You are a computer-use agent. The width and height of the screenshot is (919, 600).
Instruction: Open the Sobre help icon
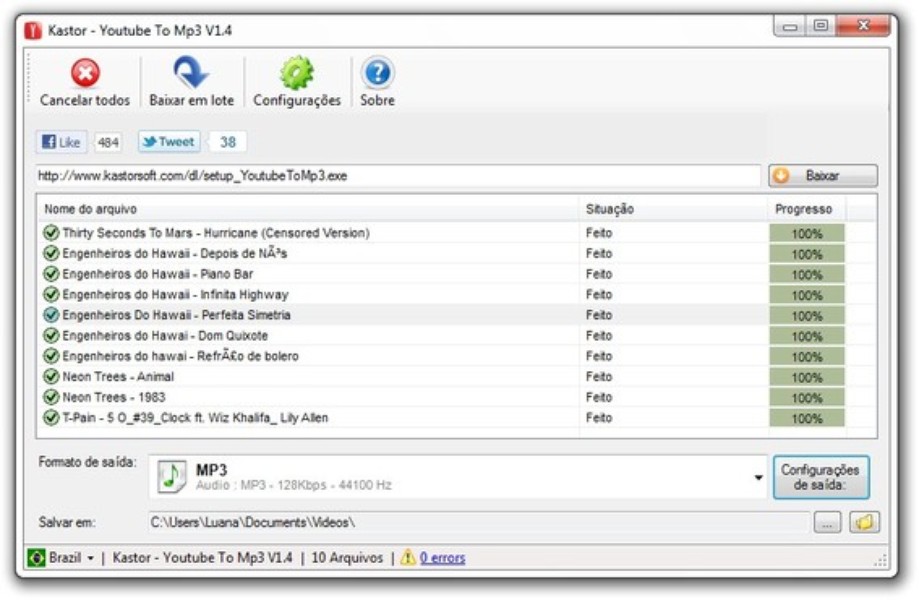[x=377, y=72]
